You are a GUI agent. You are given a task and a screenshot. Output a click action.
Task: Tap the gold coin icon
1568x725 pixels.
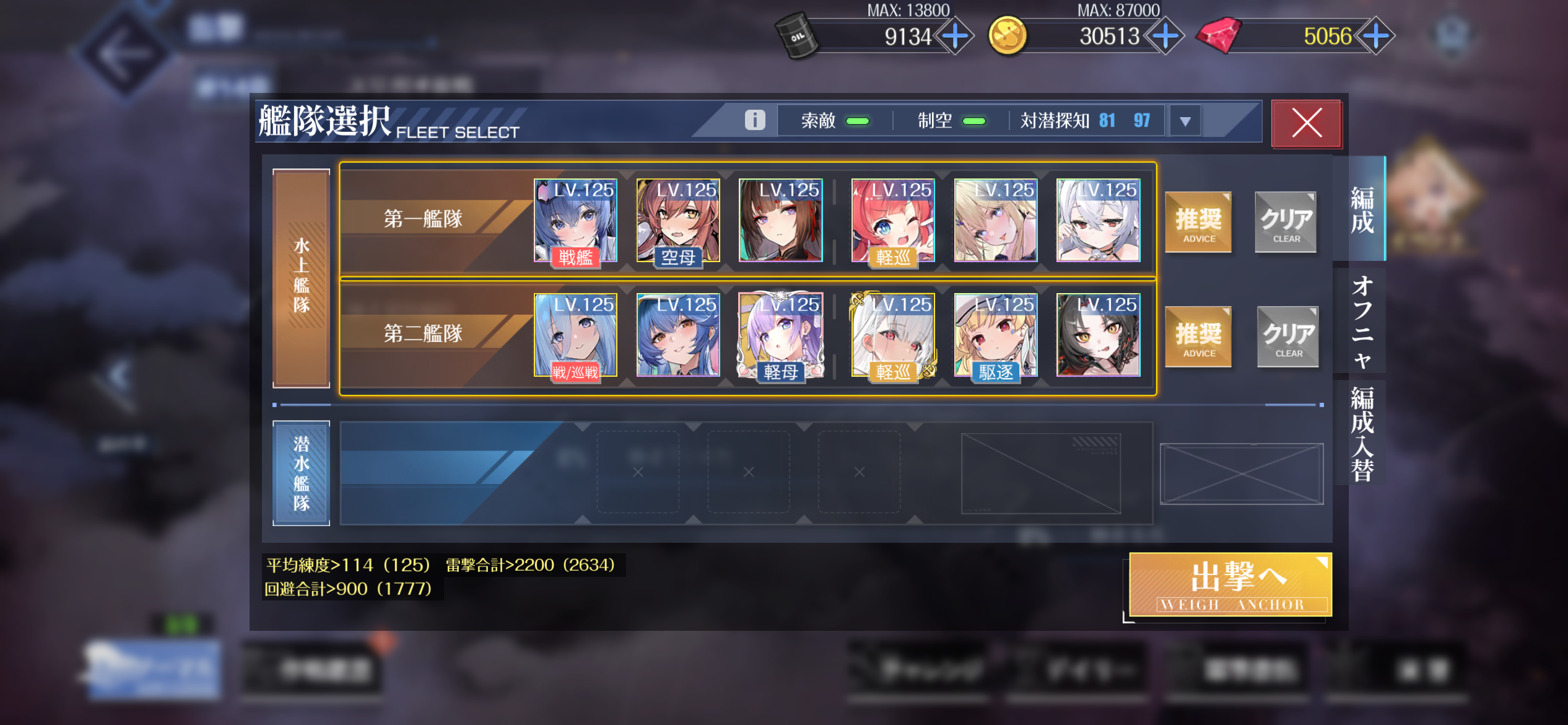click(x=1007, y=36)
